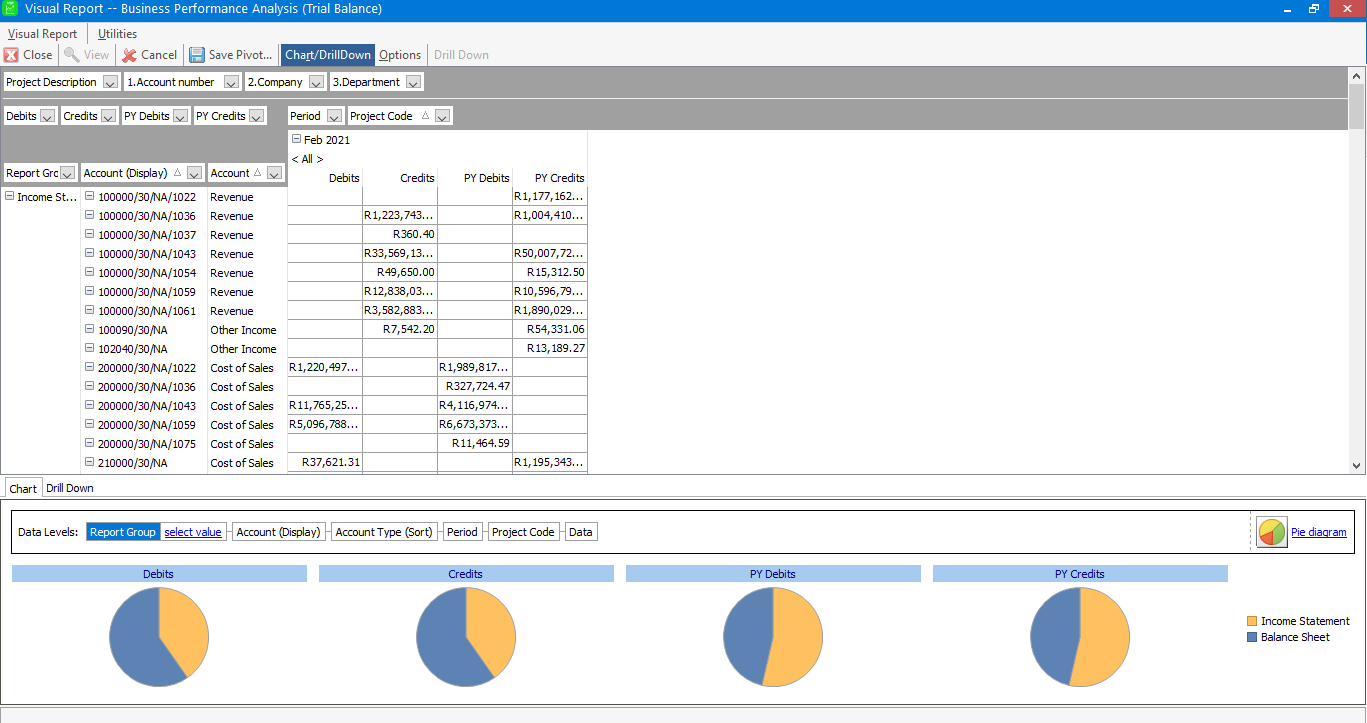Select Account (Display) data level

click(279, 532)
